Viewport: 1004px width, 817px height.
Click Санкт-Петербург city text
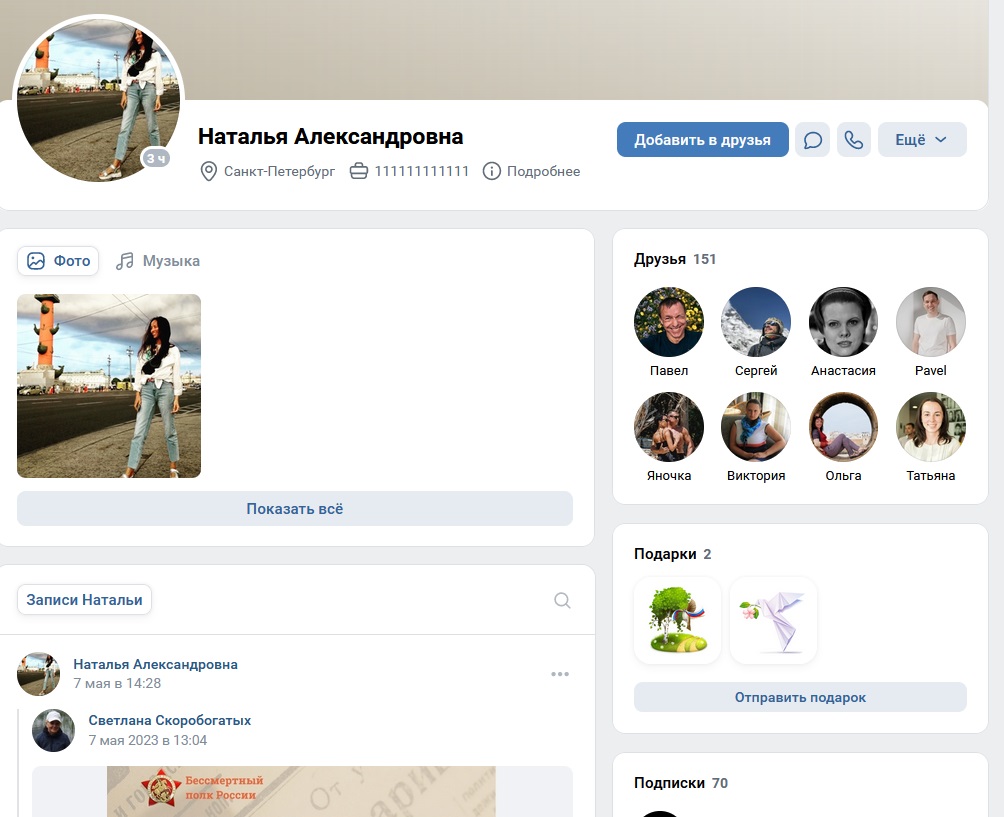279,172
